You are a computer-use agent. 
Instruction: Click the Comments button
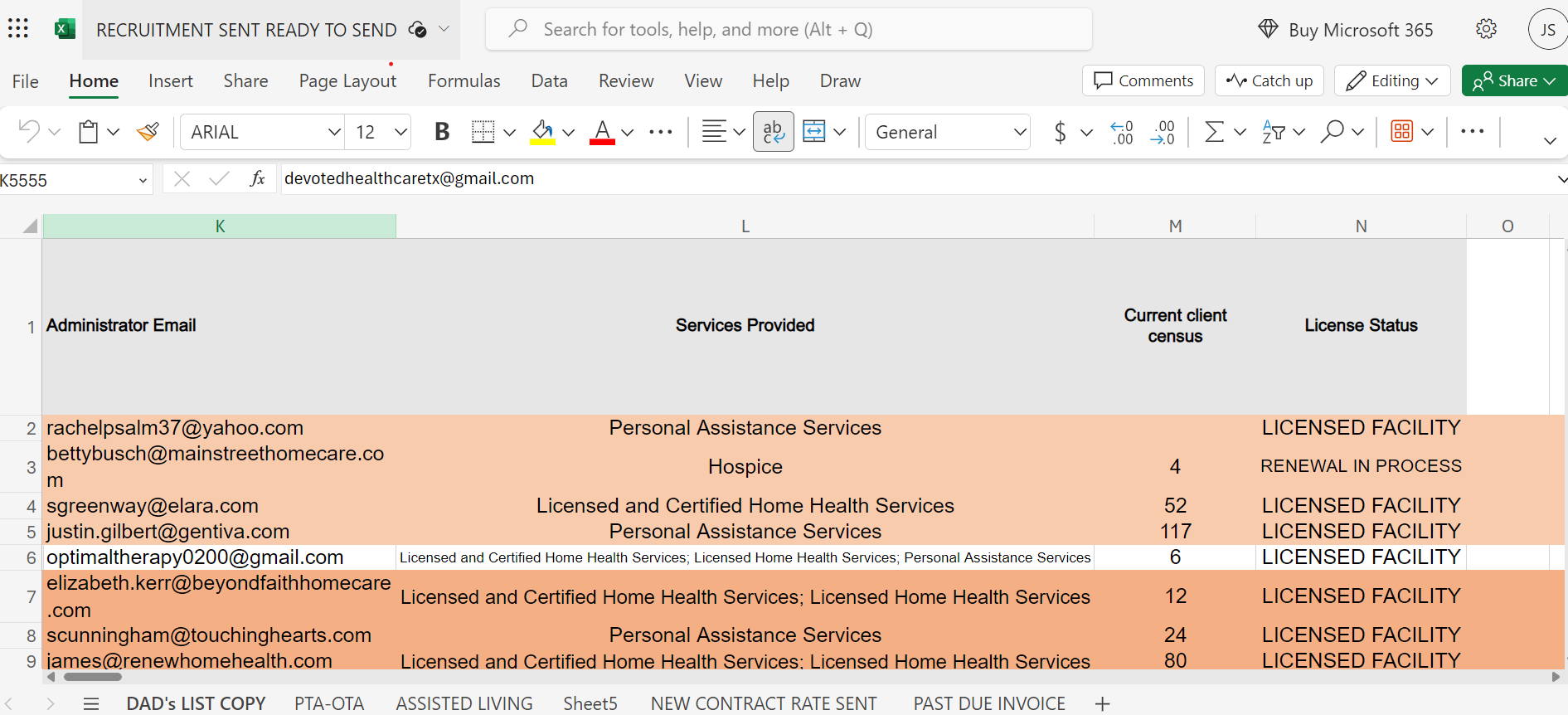pyautogui.click(x=1143, y=80)
